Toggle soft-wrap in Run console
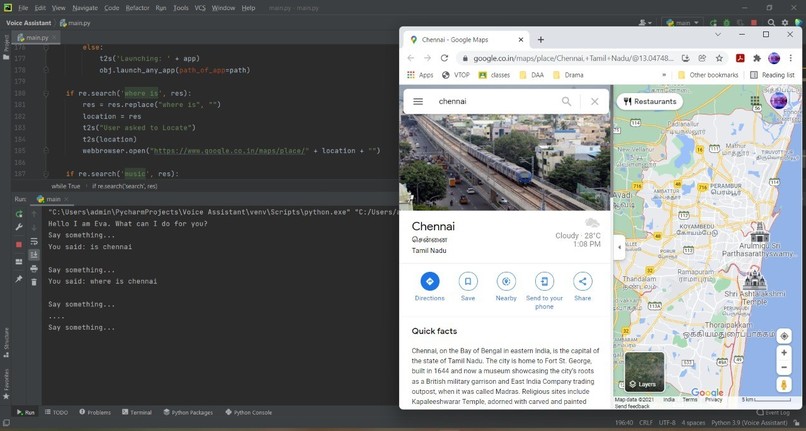This screenshot has height=431, width=806. (34, 241)
